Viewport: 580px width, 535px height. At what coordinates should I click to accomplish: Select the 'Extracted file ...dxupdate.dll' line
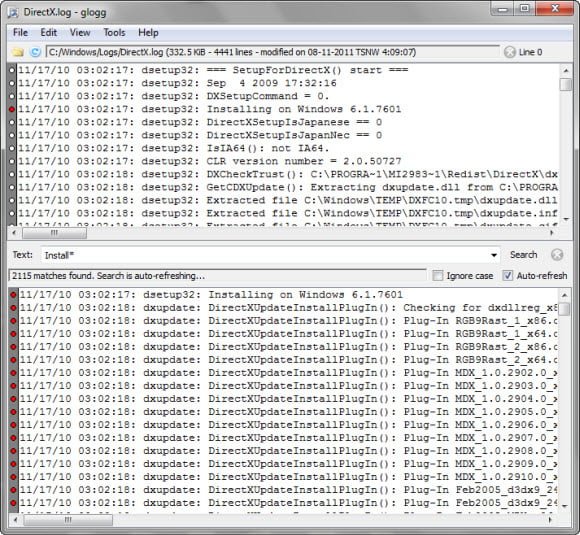coord(288,200)
